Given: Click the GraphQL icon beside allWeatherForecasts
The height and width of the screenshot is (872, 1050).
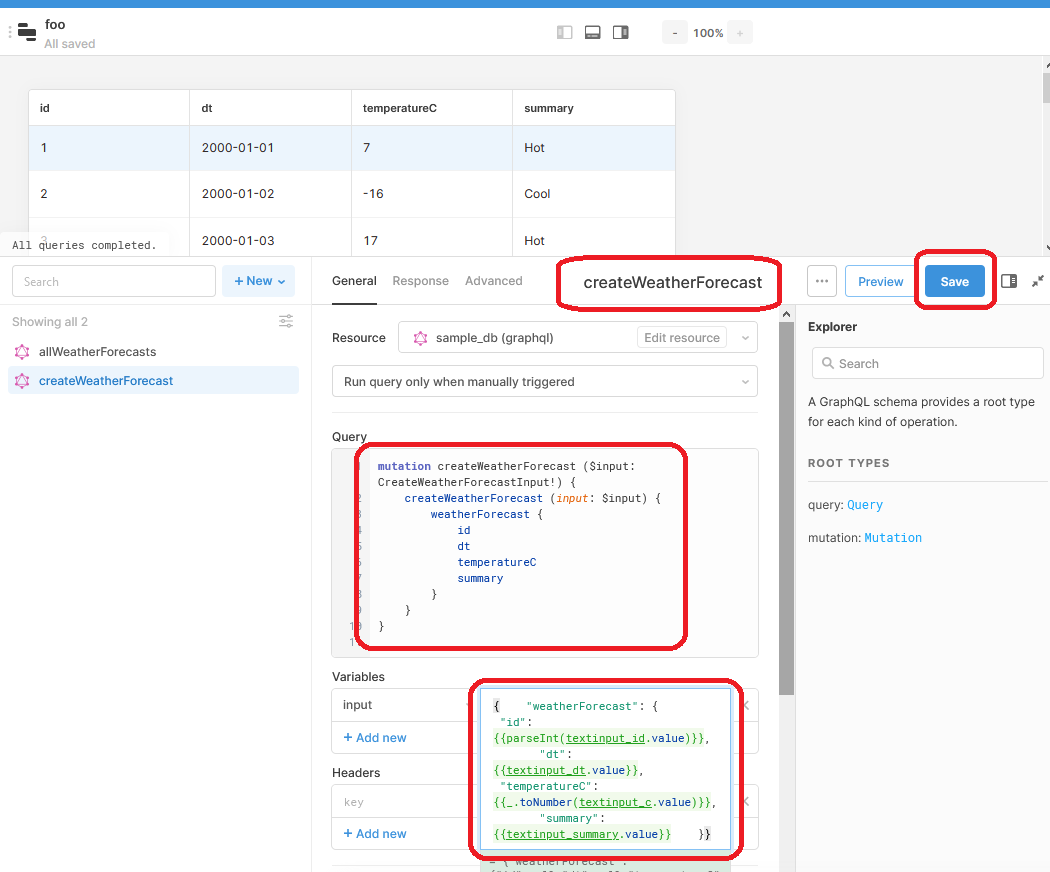Looking at the screenshot, I should 22,352.
